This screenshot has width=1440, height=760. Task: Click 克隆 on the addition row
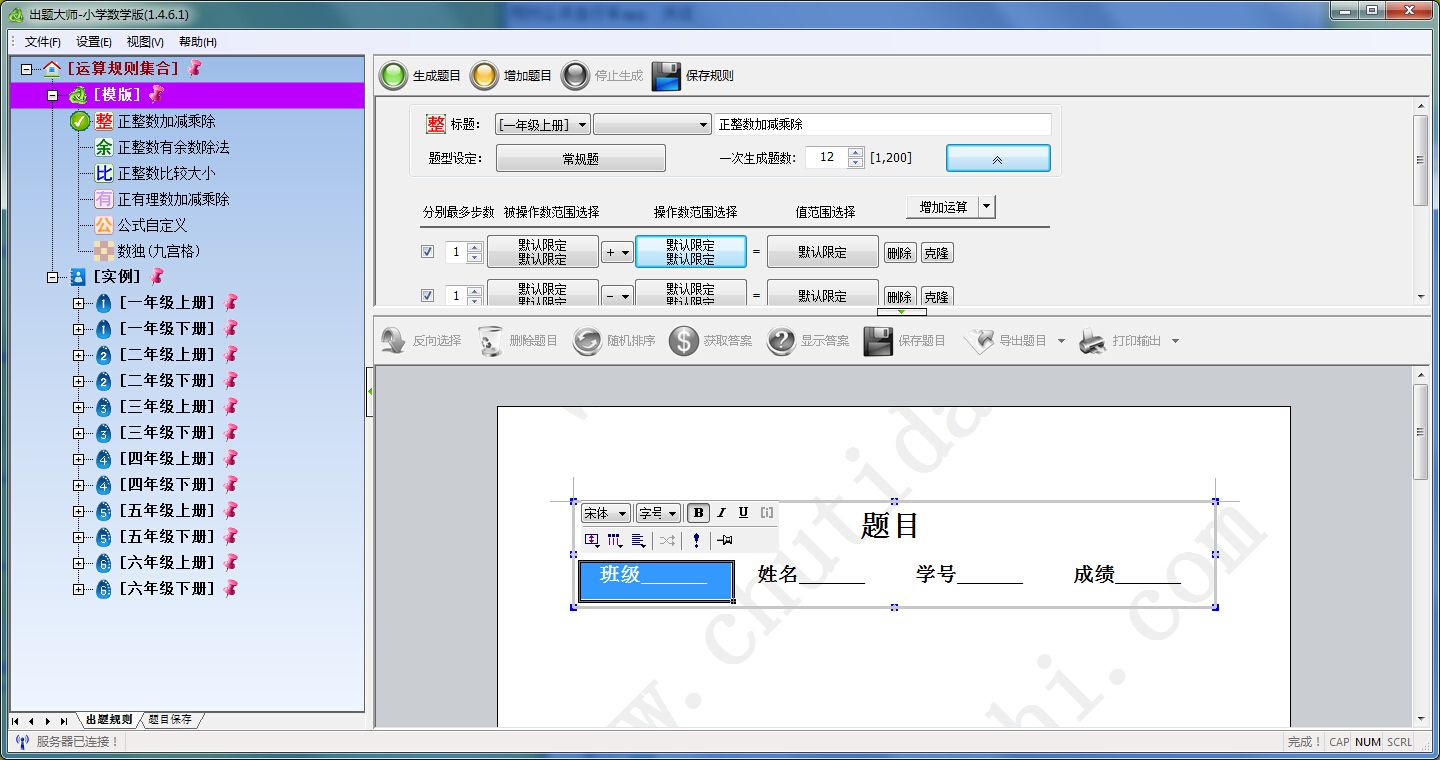point(937,253)
